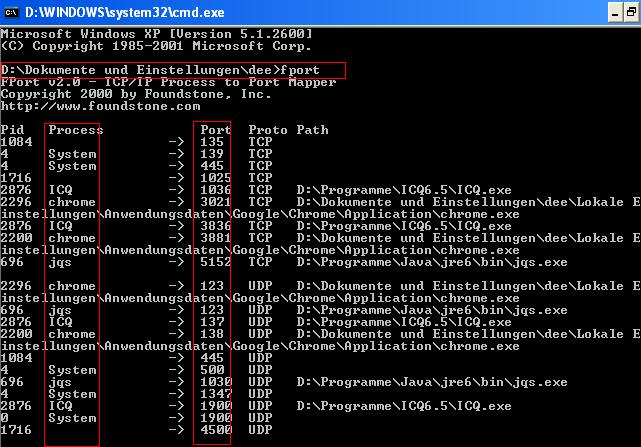641x447 pixels.
Task: Open the cmd.exe system menu icon
Action: pyautogui.click(x=11, y=12)
